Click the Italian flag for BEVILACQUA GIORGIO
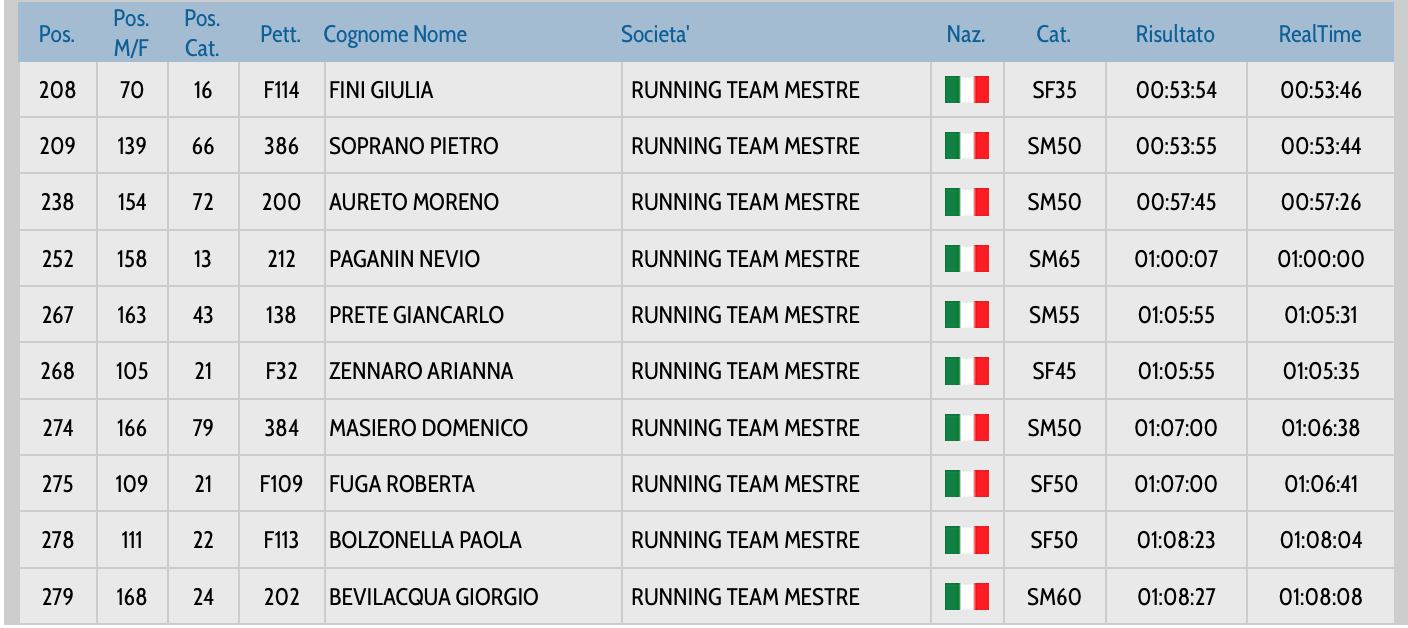This screenshot has height=628, width=1408. [966, 597]
